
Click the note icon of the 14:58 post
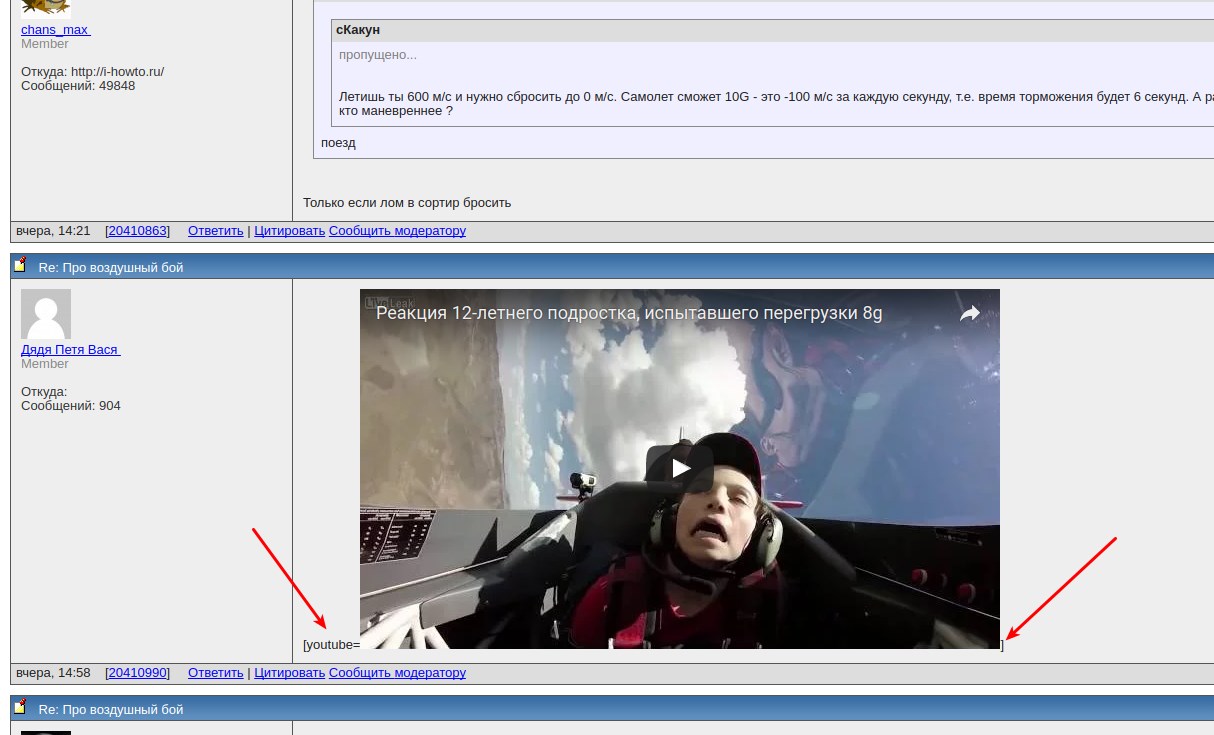pyautogui.click(x=20, y=266)
